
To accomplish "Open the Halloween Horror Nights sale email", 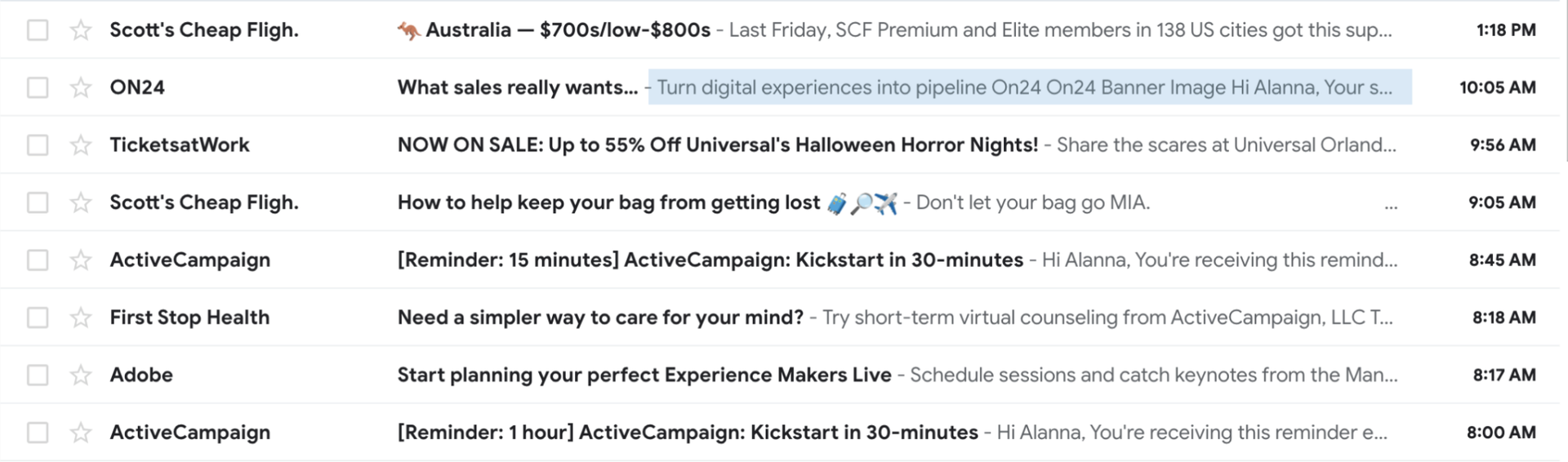I will [717, 145].
